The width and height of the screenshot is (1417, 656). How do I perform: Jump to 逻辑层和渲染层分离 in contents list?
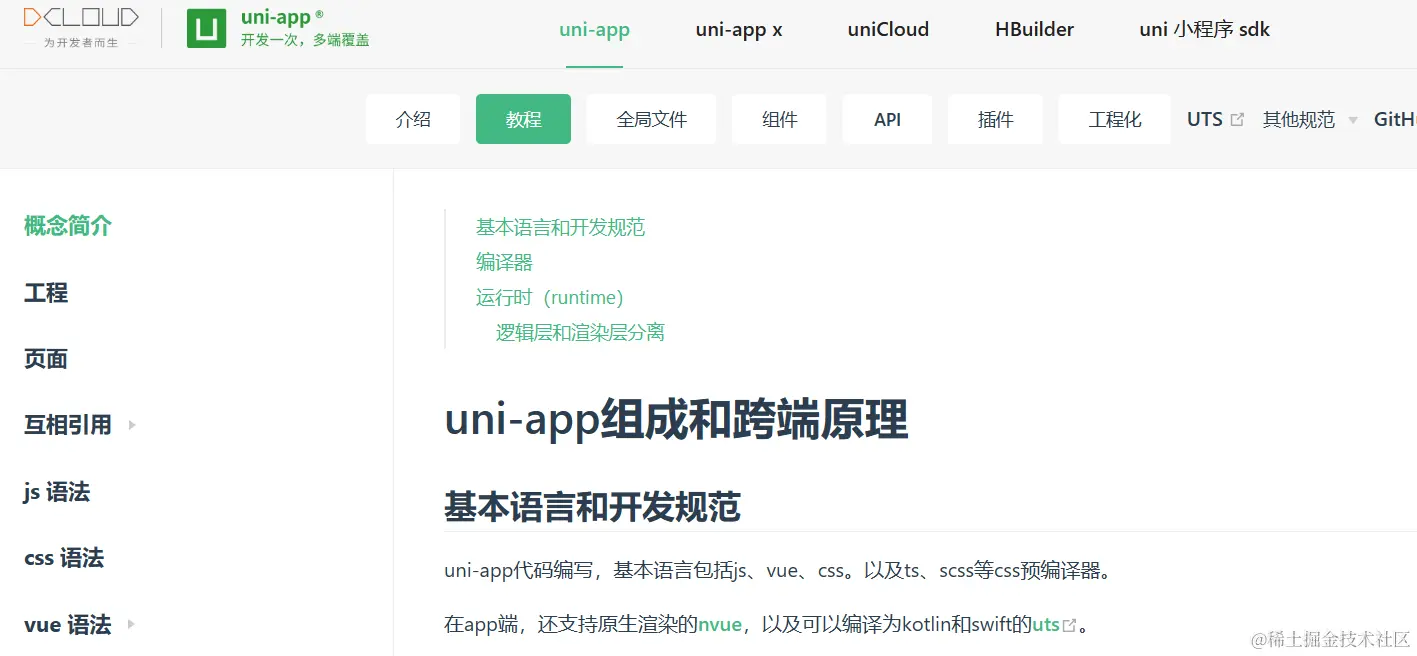click(580, 332)
